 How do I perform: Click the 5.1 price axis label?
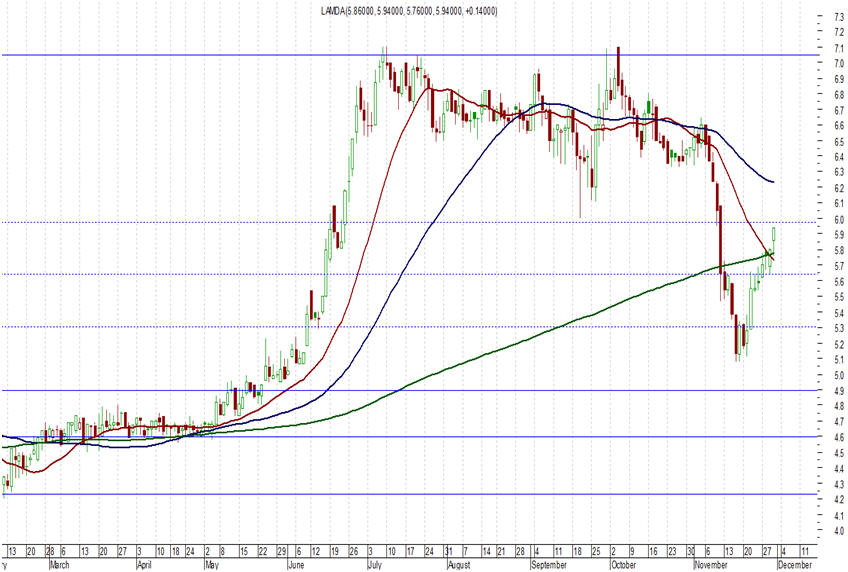point(839,360)
